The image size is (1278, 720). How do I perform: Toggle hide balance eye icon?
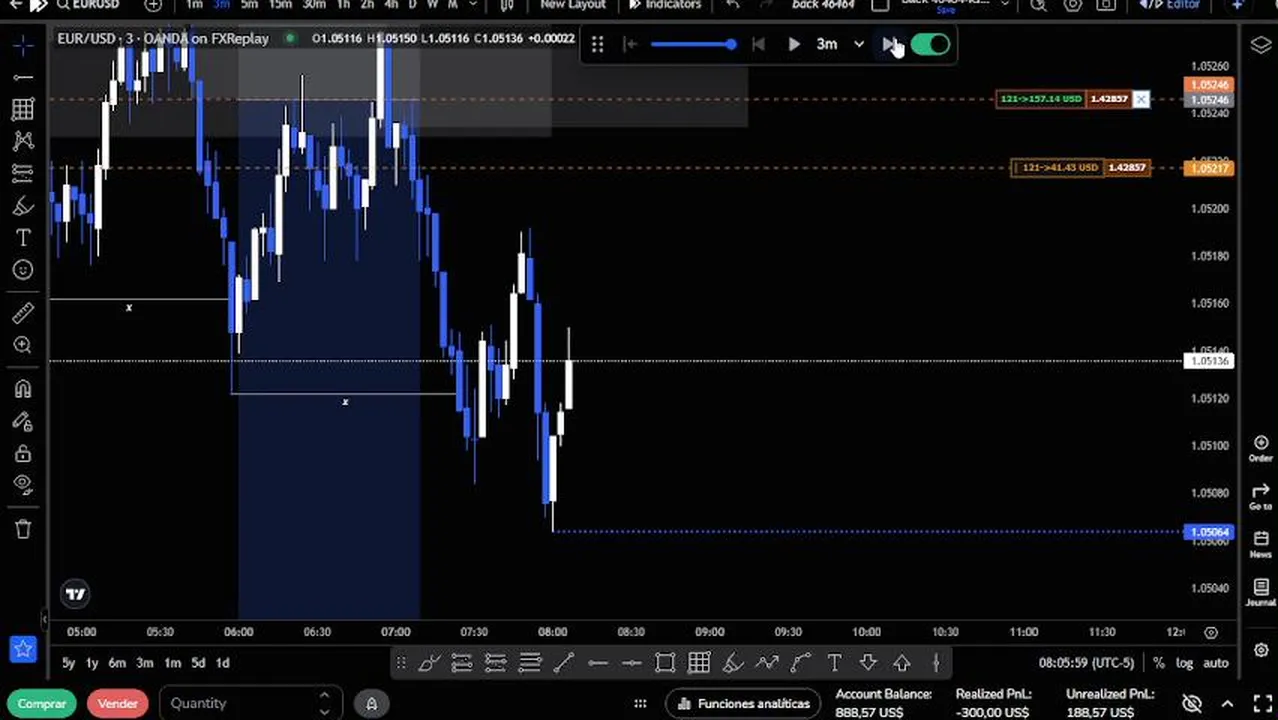tap(1192, 704)
